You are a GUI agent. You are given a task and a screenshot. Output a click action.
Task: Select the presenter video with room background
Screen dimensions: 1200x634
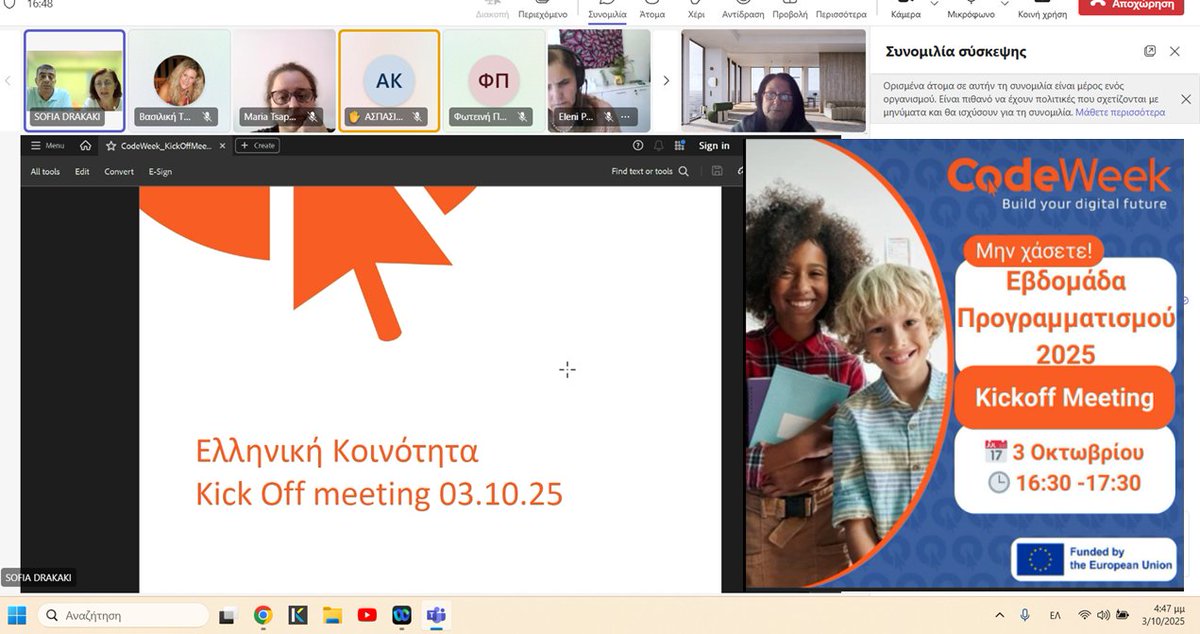coord(773,80)
